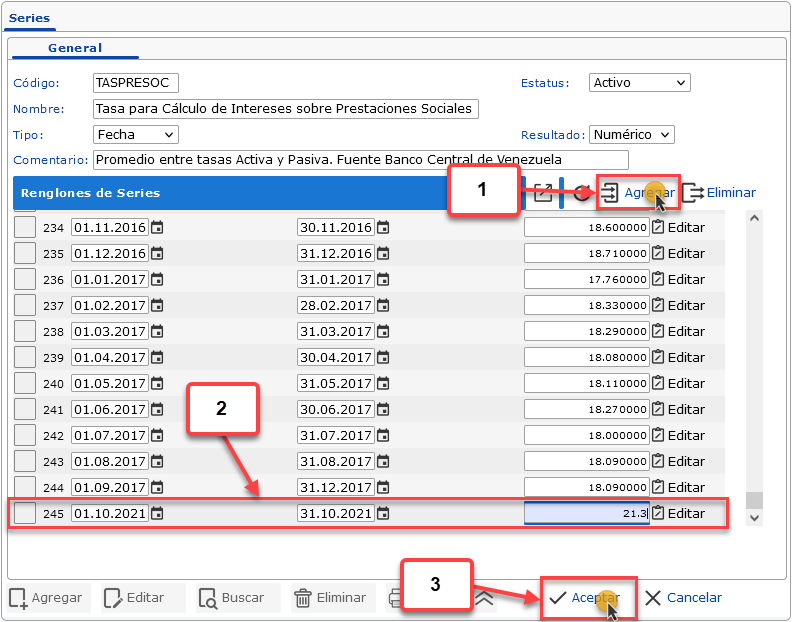The image size is (792, 622).
Task: Click the series list scrollbar thumb
Action: [755, 500]
